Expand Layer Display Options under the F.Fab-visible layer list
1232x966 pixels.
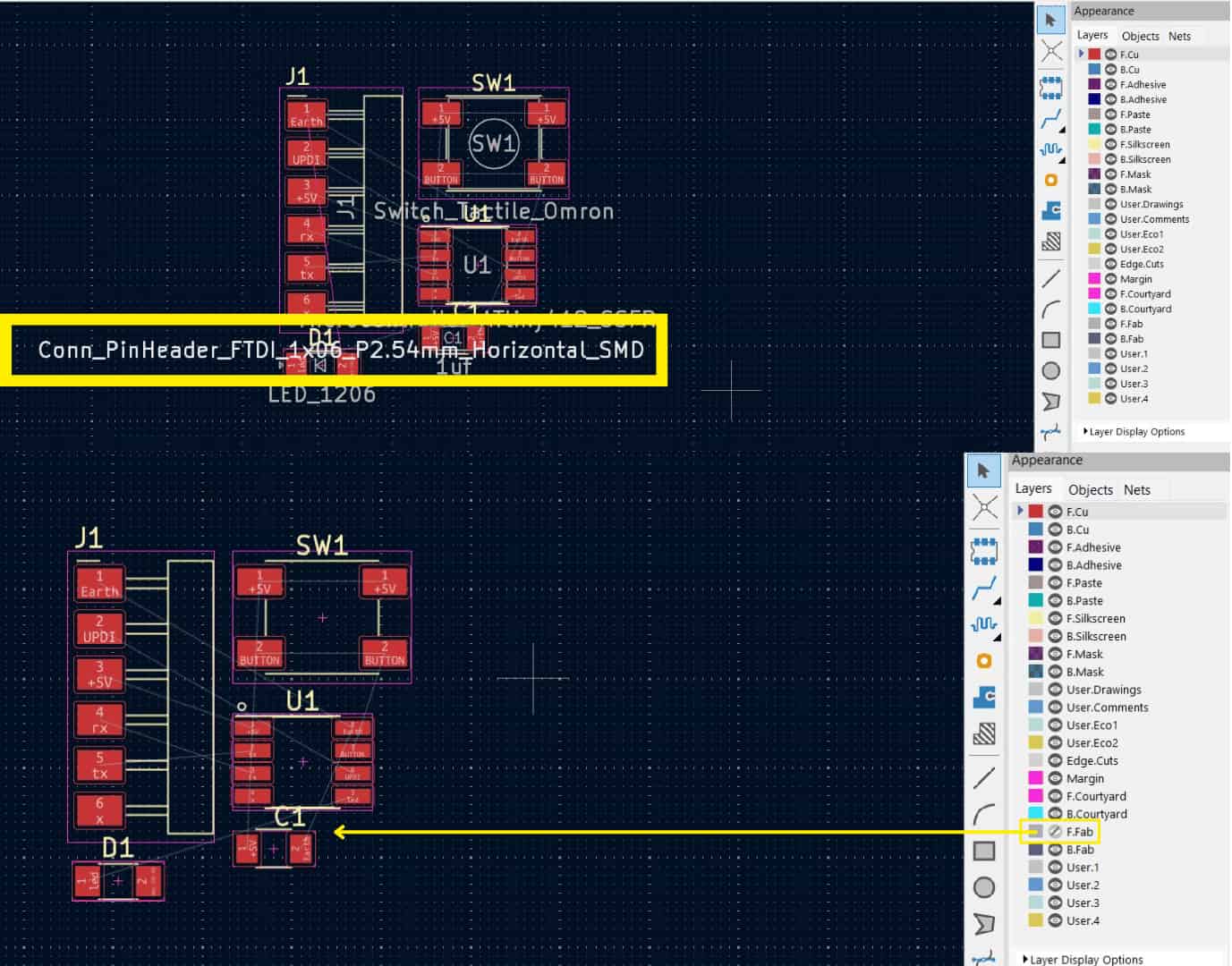[1134, 431]
